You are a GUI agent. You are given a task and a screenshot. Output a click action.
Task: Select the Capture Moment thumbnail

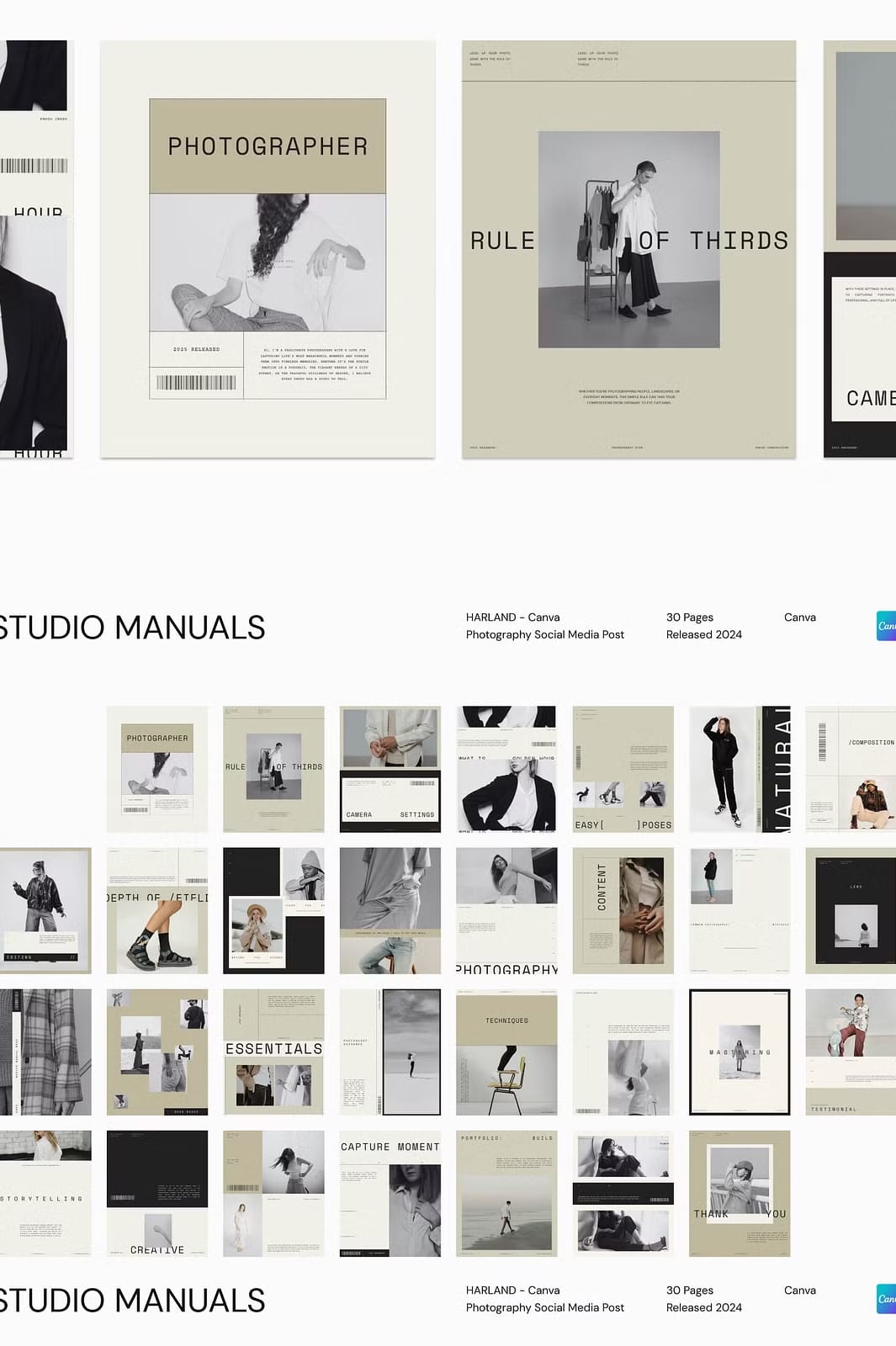point(390,1193)
